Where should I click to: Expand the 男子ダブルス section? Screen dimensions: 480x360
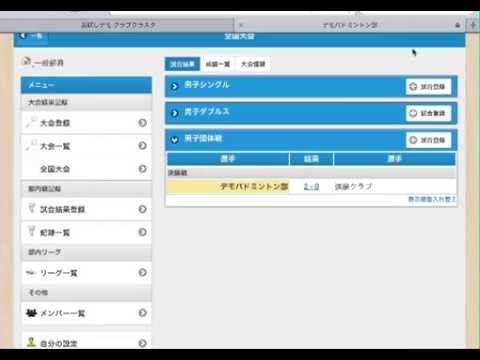pyautogui.click(x=174, y=113)
